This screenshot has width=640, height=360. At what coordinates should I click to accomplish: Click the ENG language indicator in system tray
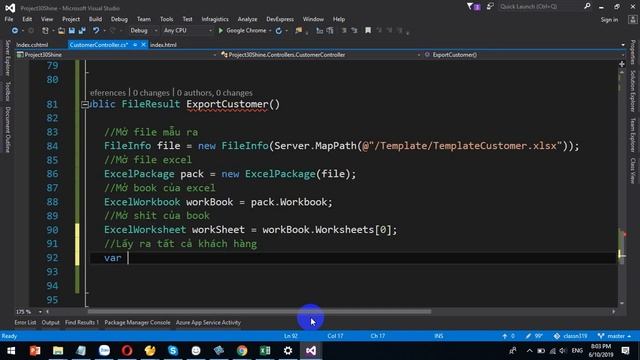point(577,351)
